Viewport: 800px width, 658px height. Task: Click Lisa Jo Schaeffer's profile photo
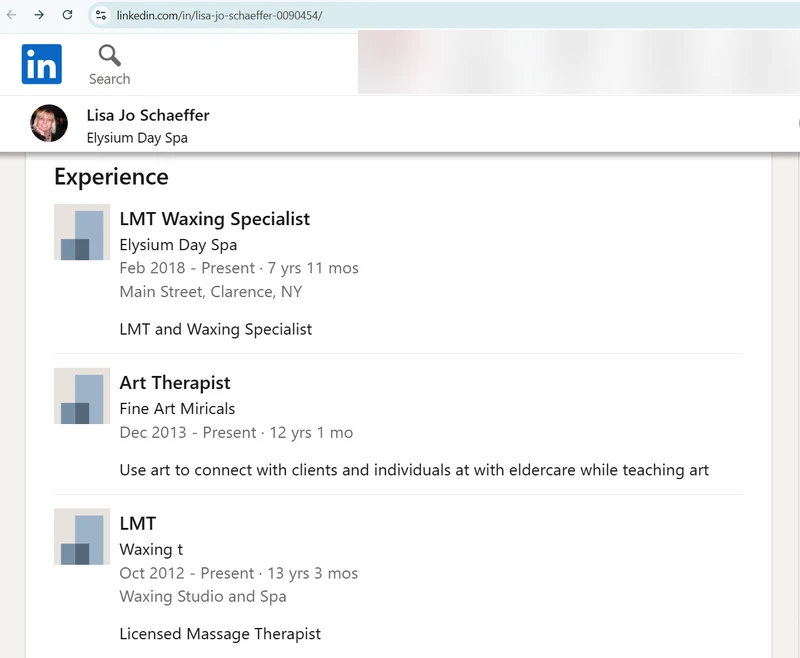tap(49, 123)
